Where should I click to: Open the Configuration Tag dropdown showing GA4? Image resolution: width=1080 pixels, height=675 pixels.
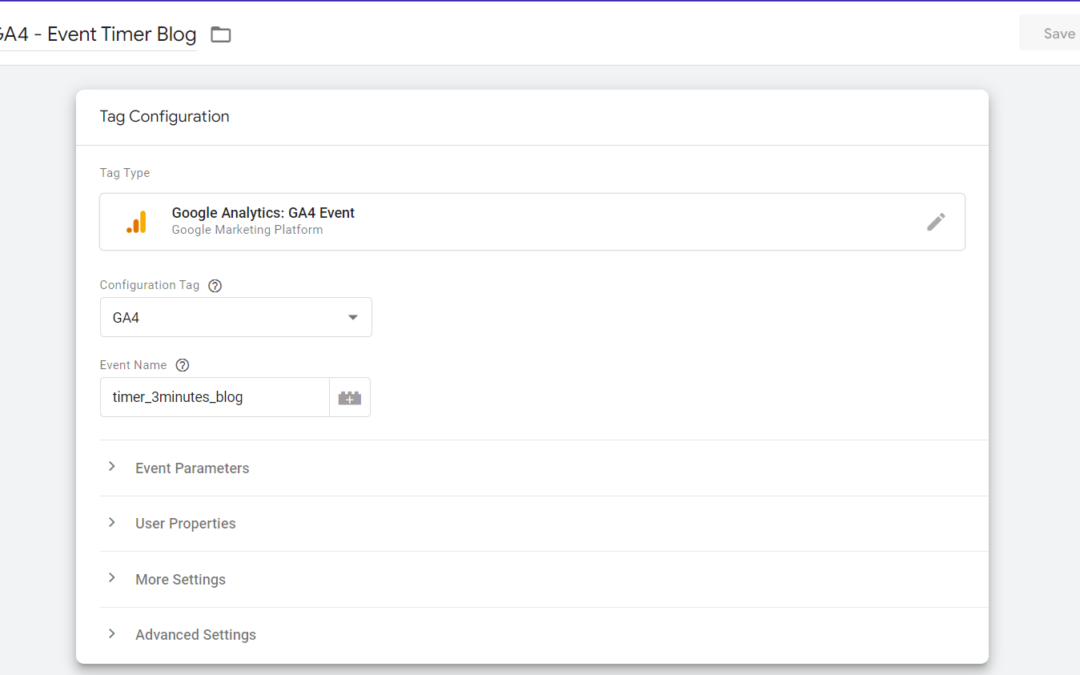(x=235, y=318)
